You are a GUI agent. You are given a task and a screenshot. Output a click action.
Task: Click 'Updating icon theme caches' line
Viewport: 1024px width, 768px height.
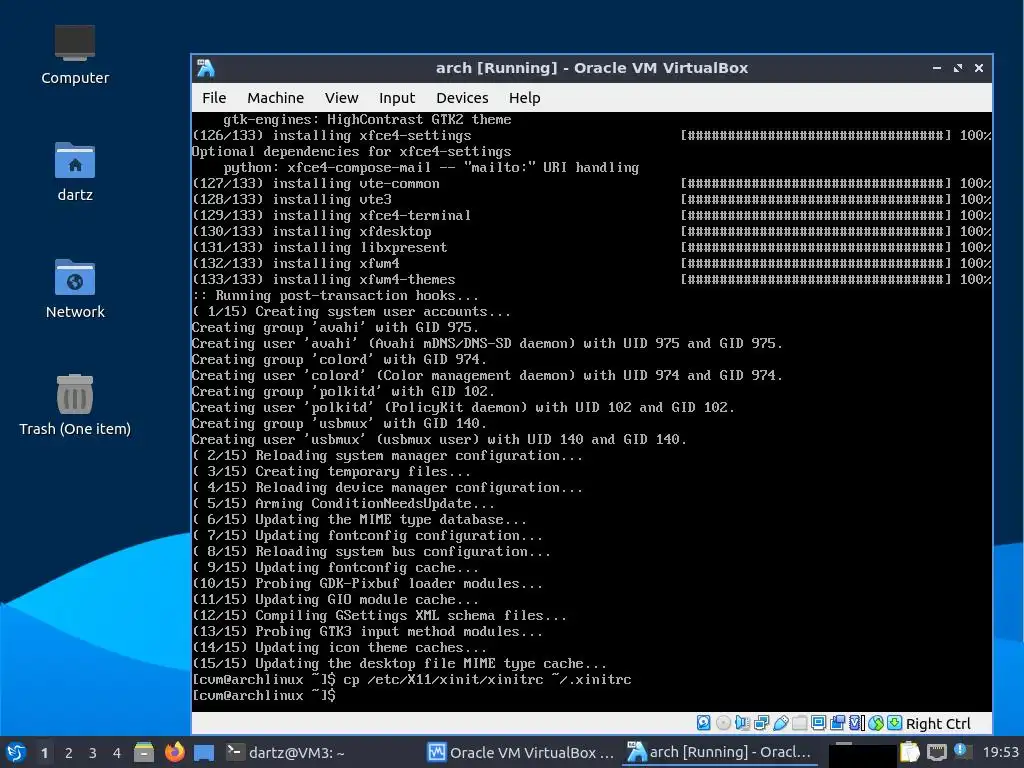339,647
